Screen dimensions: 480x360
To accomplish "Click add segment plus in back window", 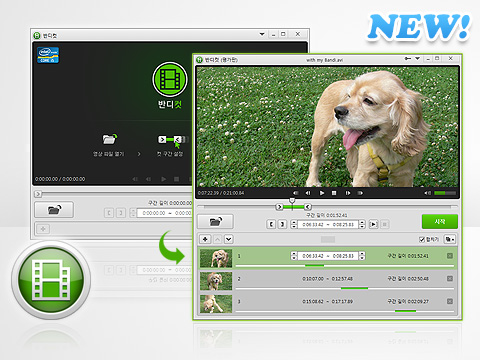I will point(43,229).
